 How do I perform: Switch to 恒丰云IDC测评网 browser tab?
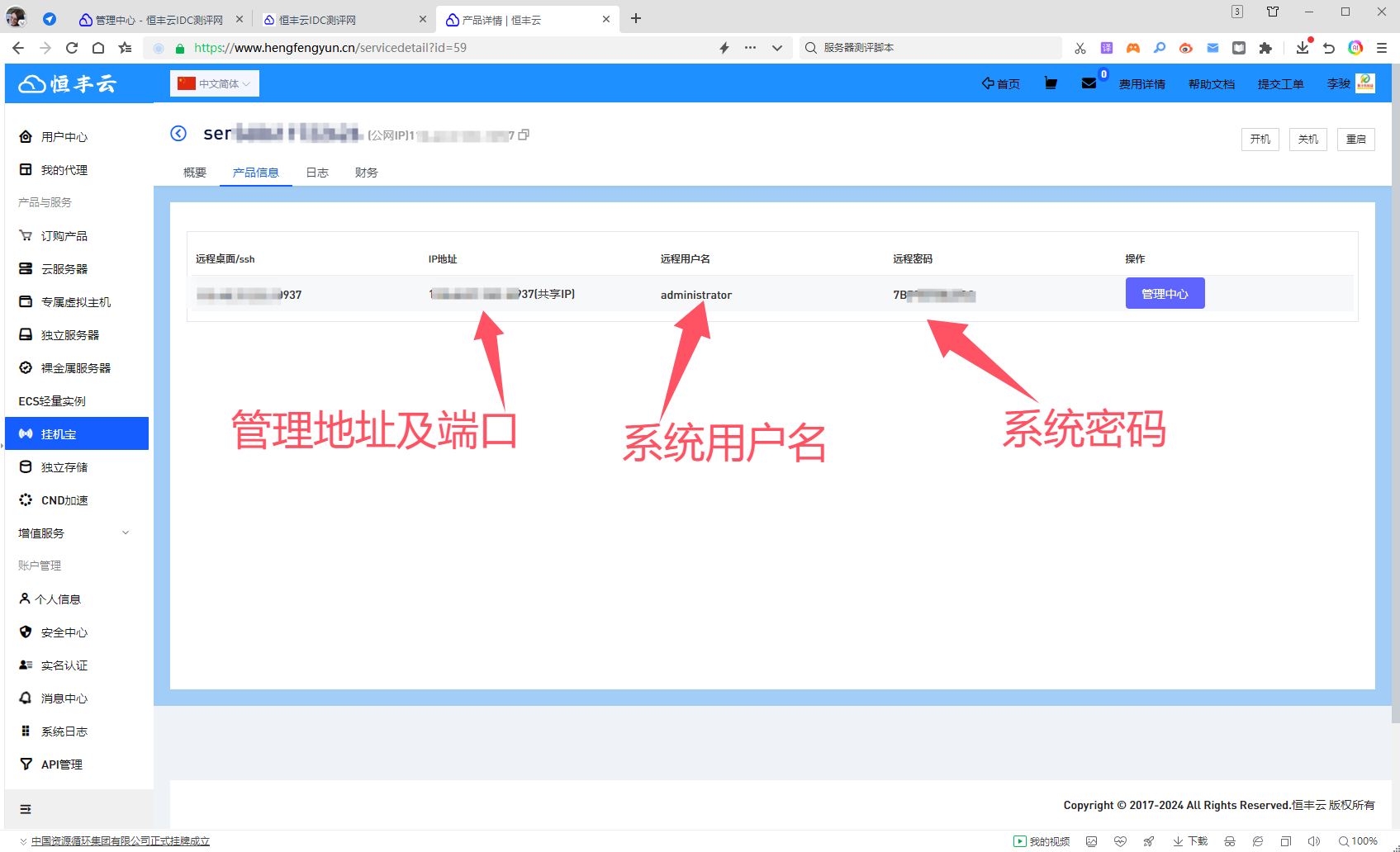coord(344,20)
